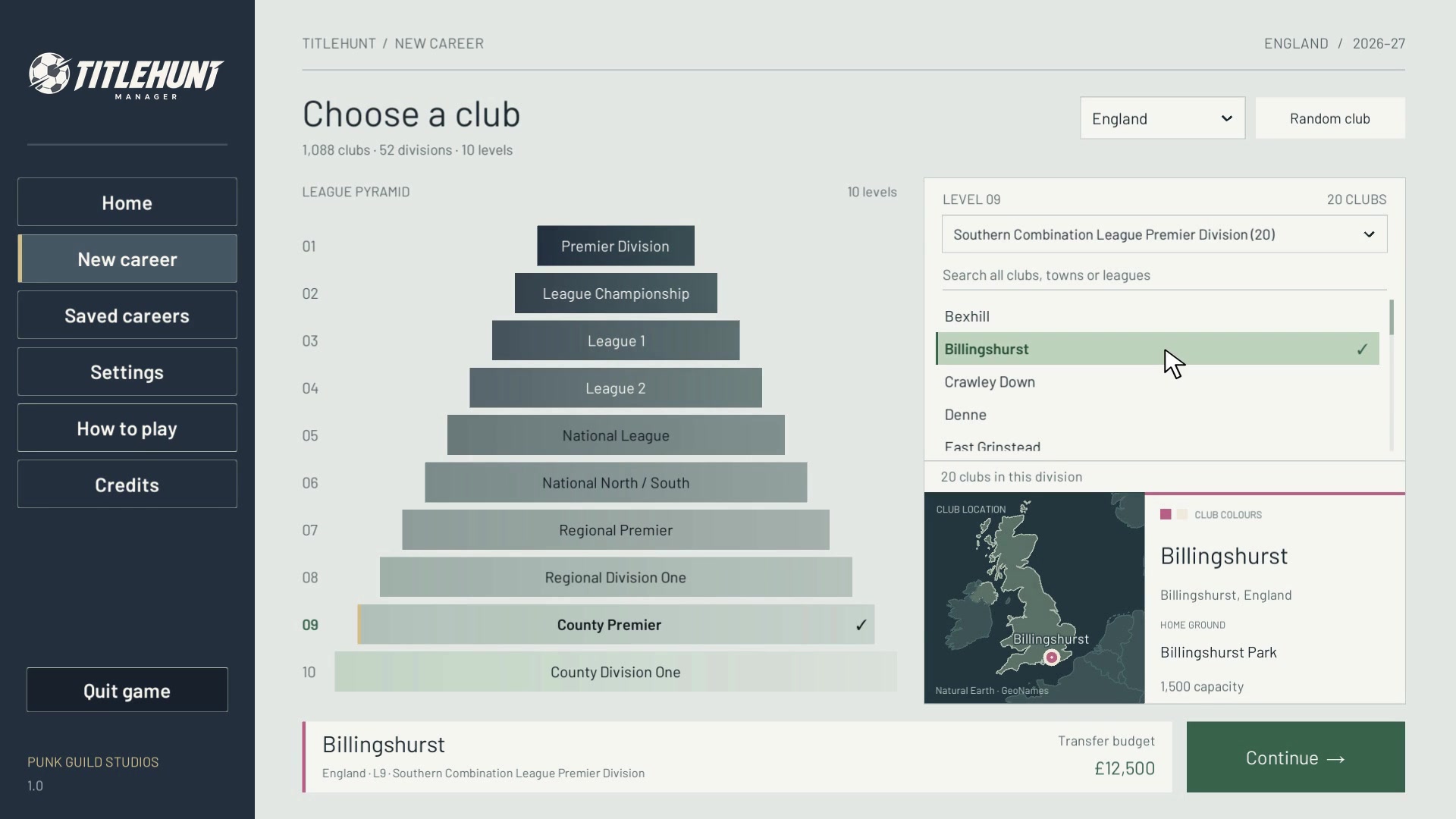Open the How to play page
1456x819 pixels.
pos(127,428)
